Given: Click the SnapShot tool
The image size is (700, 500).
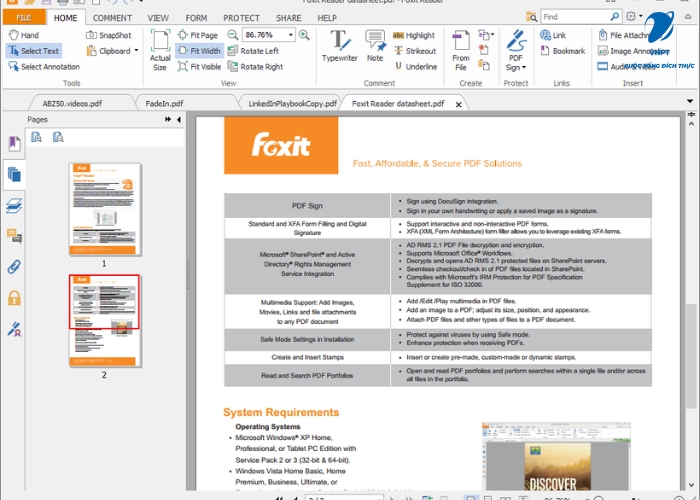Looking at the screenshot, I should coord(108,35).
